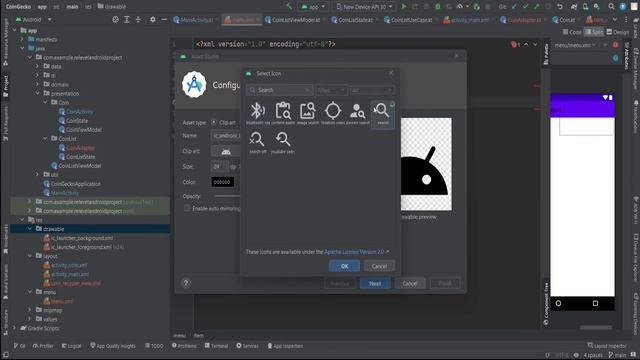640x360 pixels.
Task: Switch to the CoinListViewModel.kt tab
Action: (295, 20)
